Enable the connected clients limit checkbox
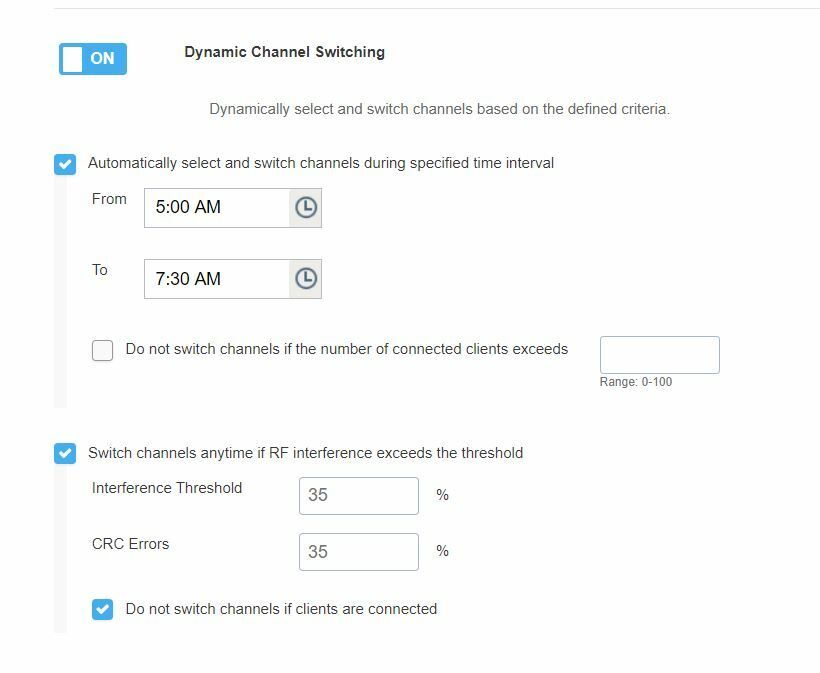Screen dimensions: 820x673 (102, 350)
